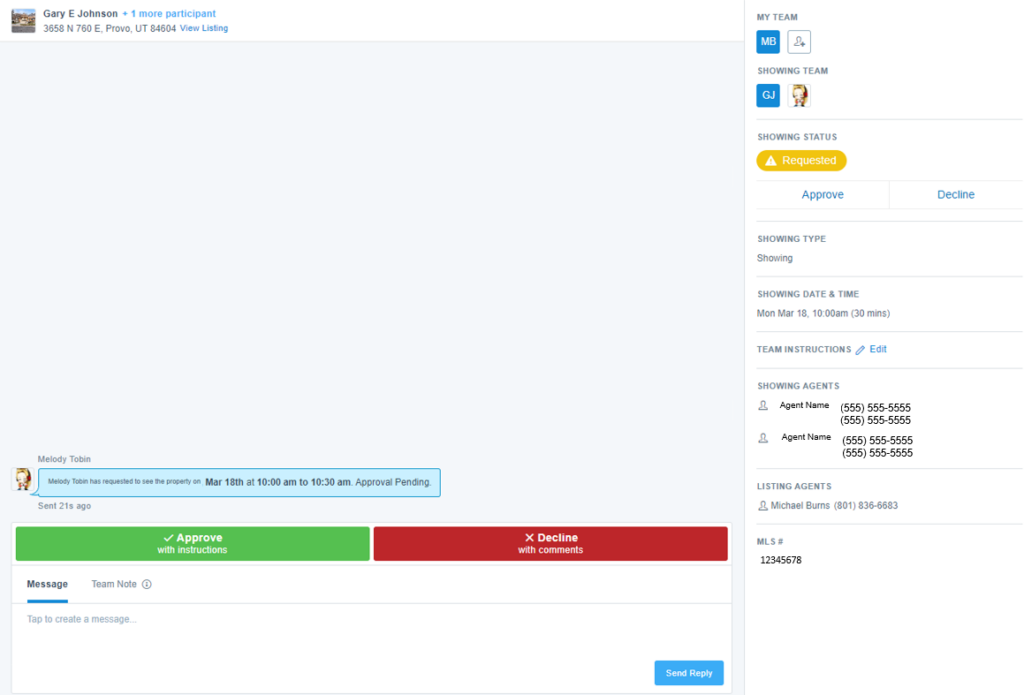The width and height of the screenshot is (1024, 695).
Task: Click the listing agent person icon
Action: 762,506
